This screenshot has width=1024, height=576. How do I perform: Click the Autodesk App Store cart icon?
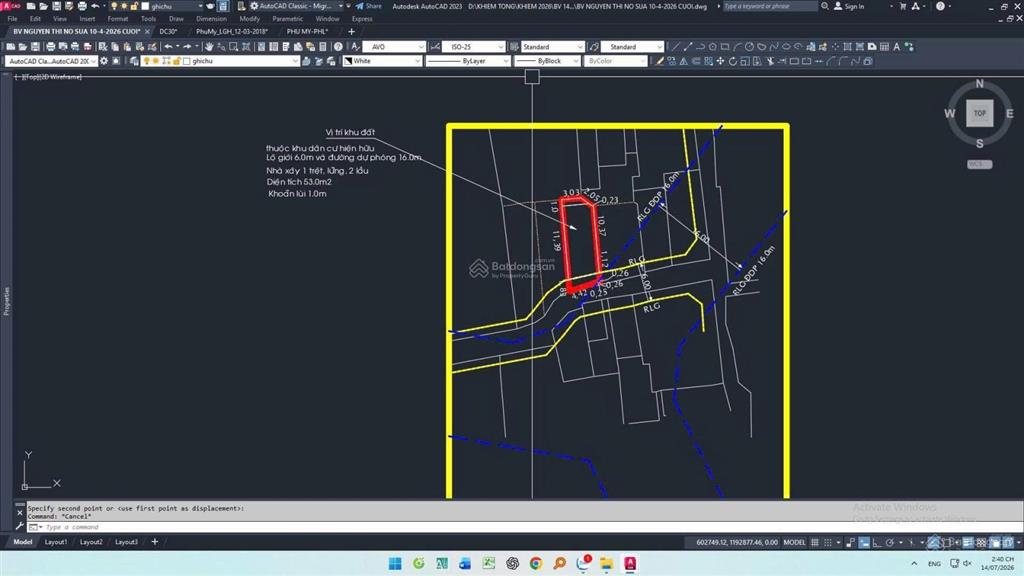903,6
